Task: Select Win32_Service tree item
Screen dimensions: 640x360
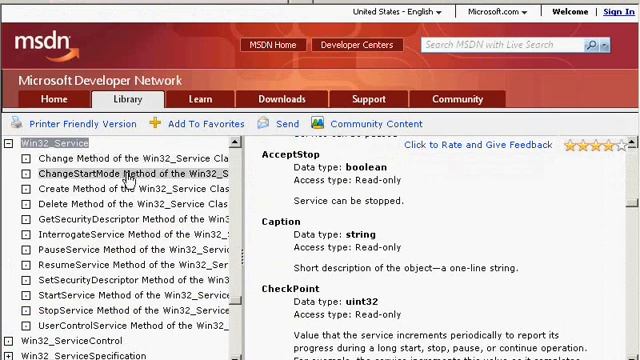Action: tap(55, 143)
